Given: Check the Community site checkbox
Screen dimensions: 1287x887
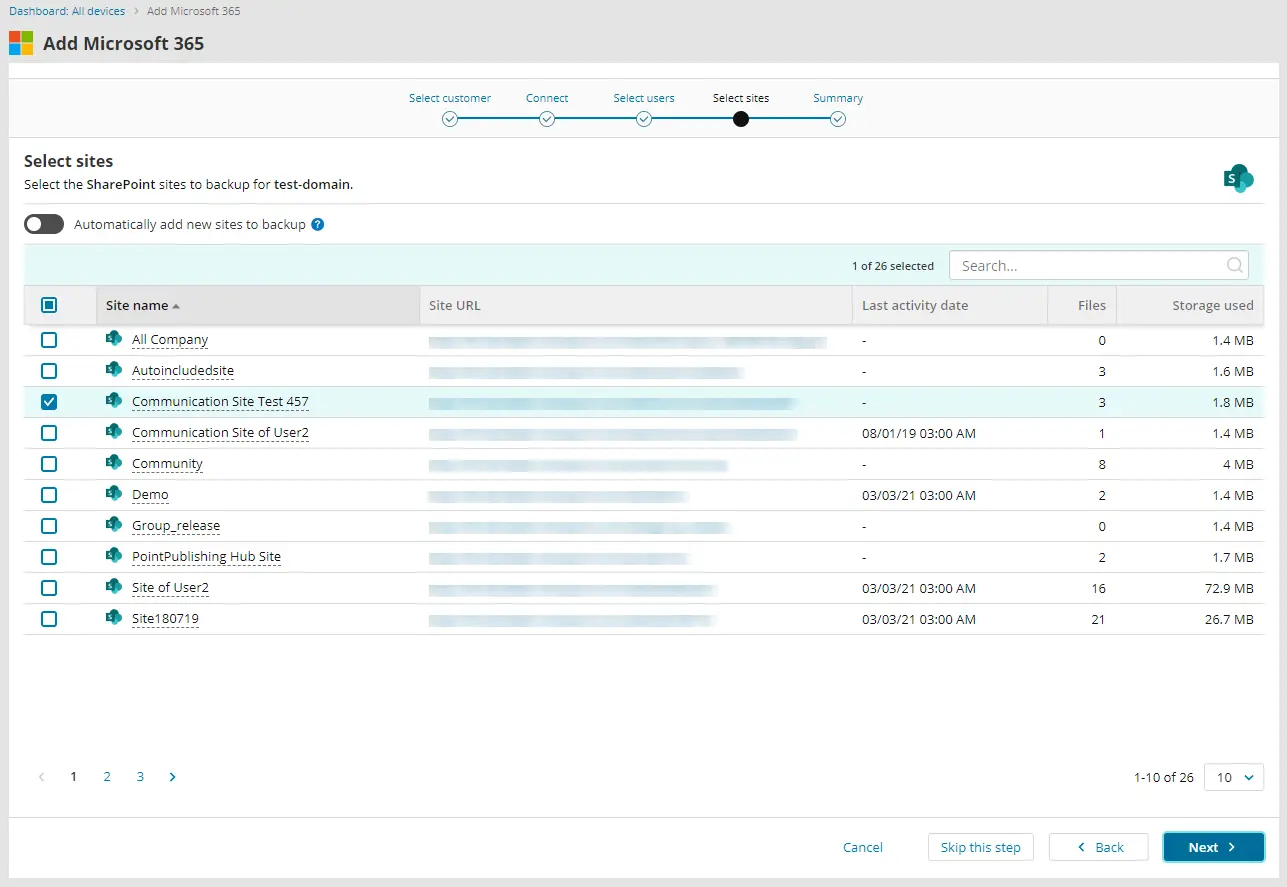Looking at the screenshot, I should tap(49, 464).
